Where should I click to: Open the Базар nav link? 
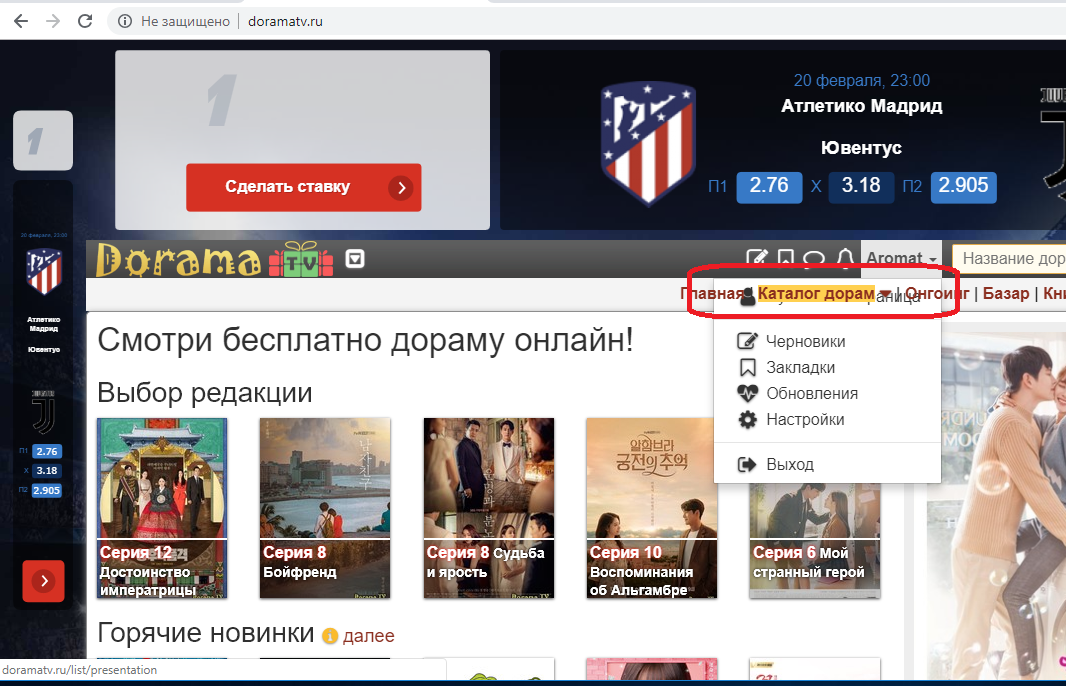(x=1006, y=293)
